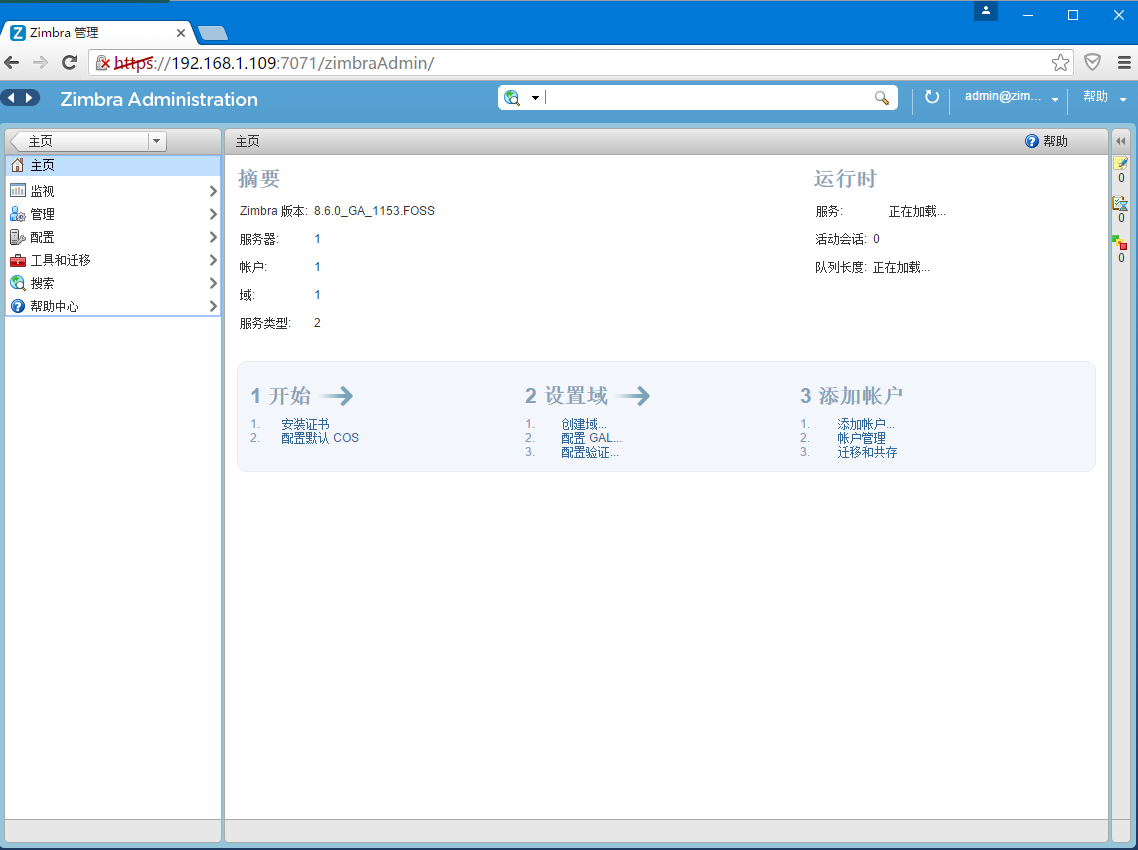Click the history forward arrow in Zimbra header
Viewport: 1138px width, 850px height.
[30, 98]
